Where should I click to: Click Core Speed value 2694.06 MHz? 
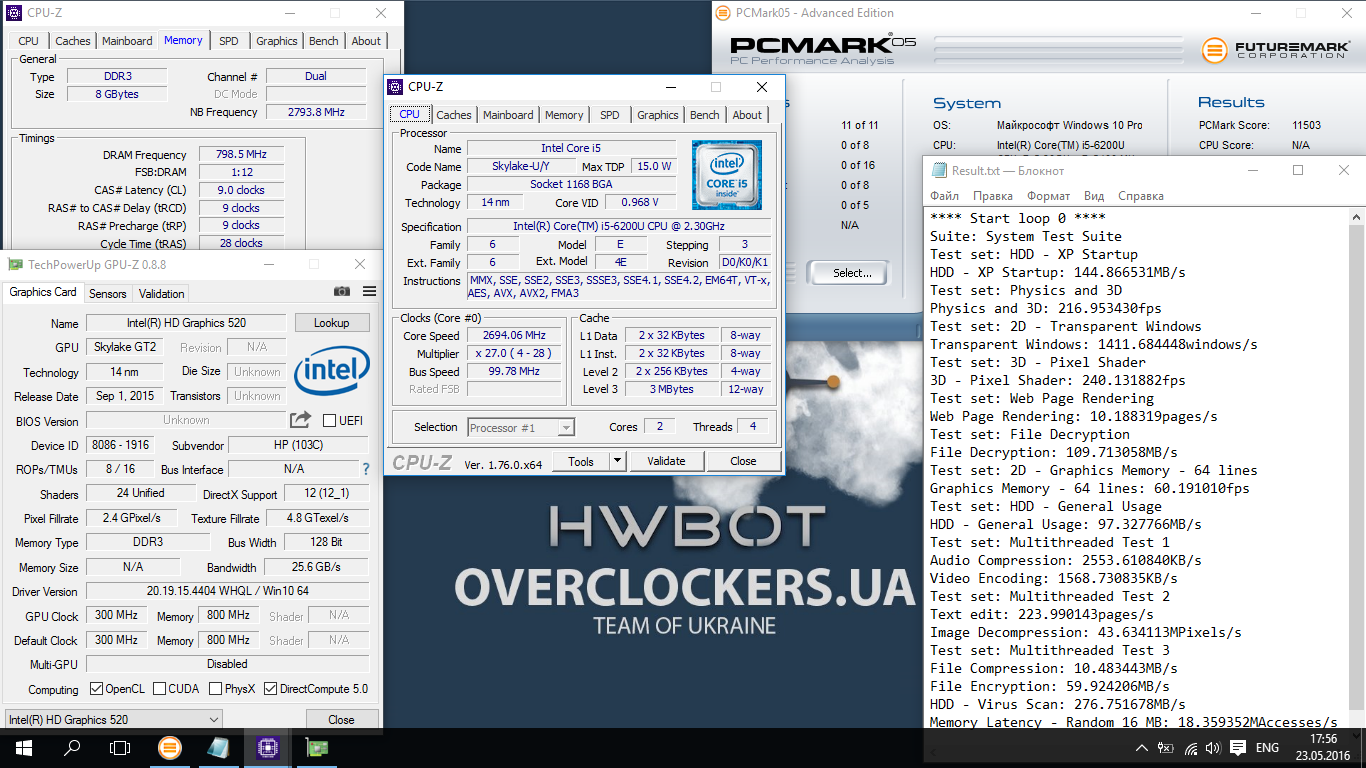[514, 335]
